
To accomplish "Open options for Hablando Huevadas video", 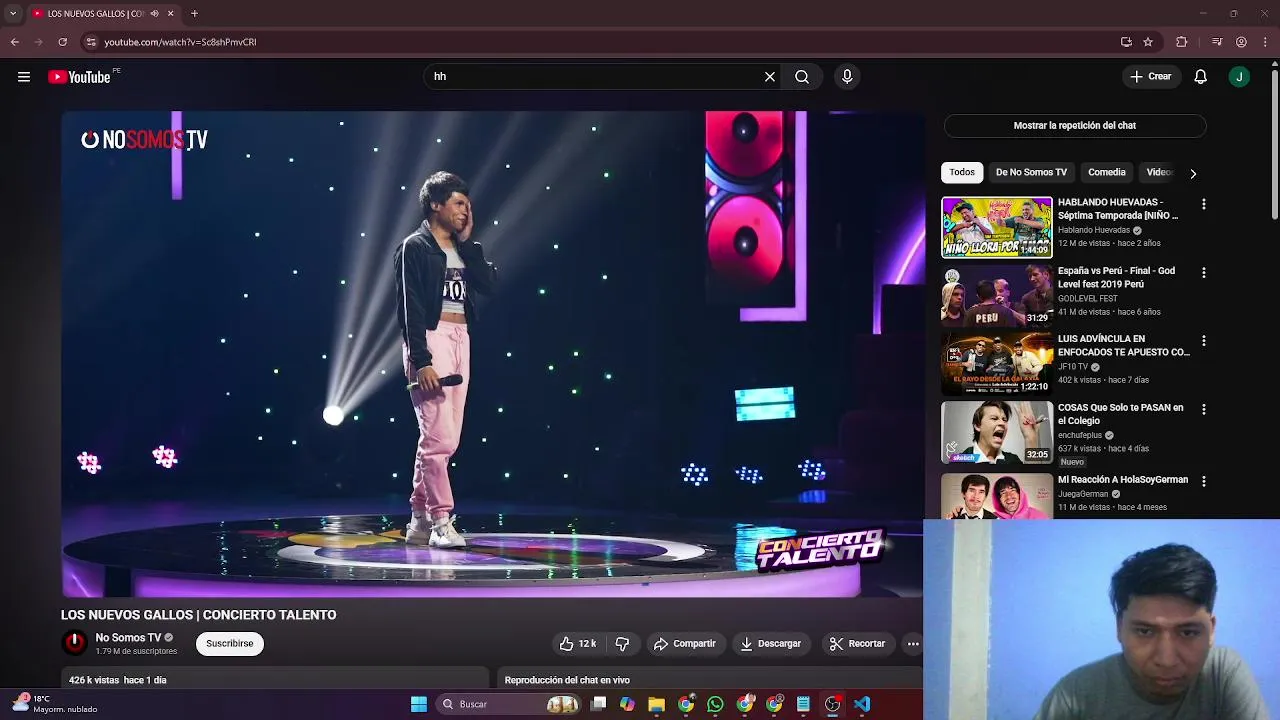I will pos(1204,204).
